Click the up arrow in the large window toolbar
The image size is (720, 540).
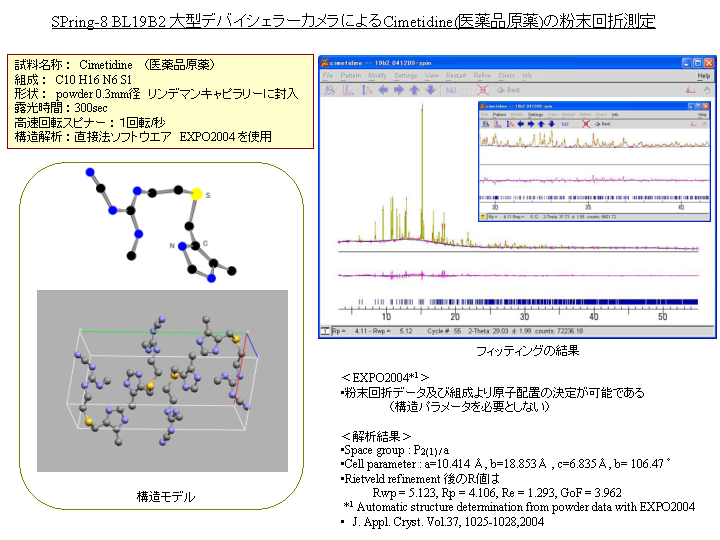pos(414,90)
